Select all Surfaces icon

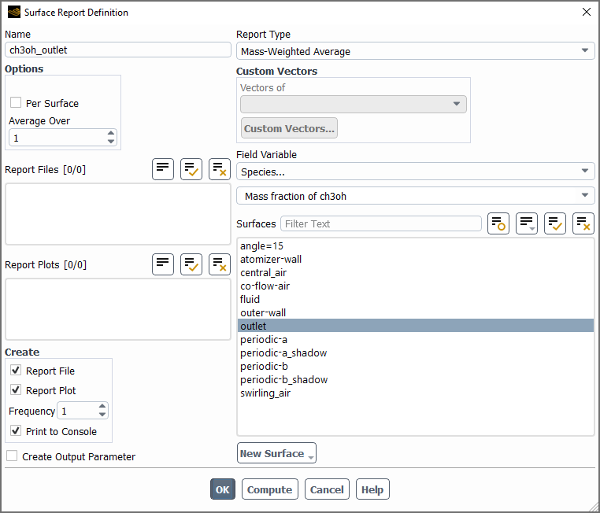tap(554, 223)
